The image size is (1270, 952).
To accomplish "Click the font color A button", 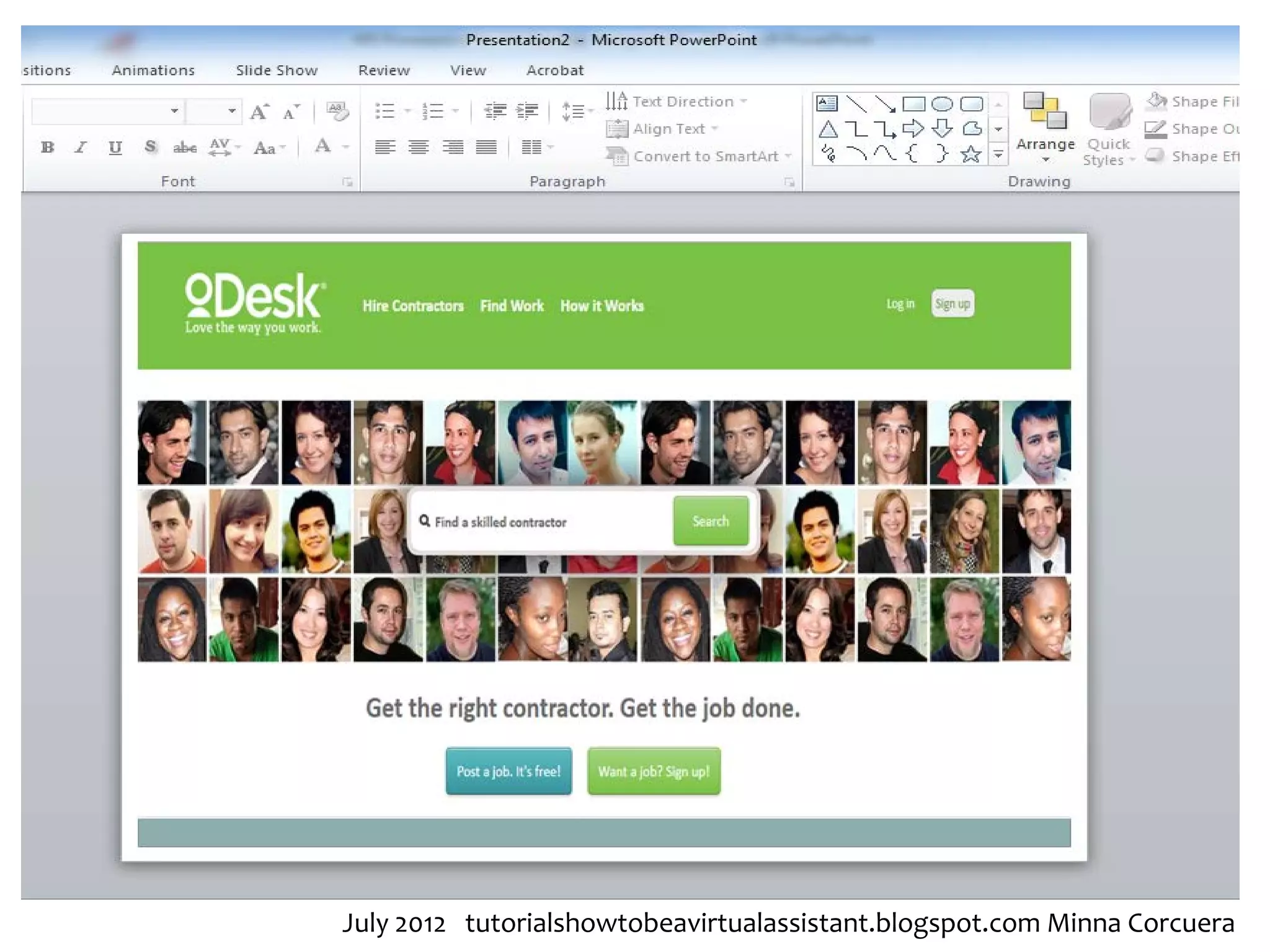I will click(322, 147).
